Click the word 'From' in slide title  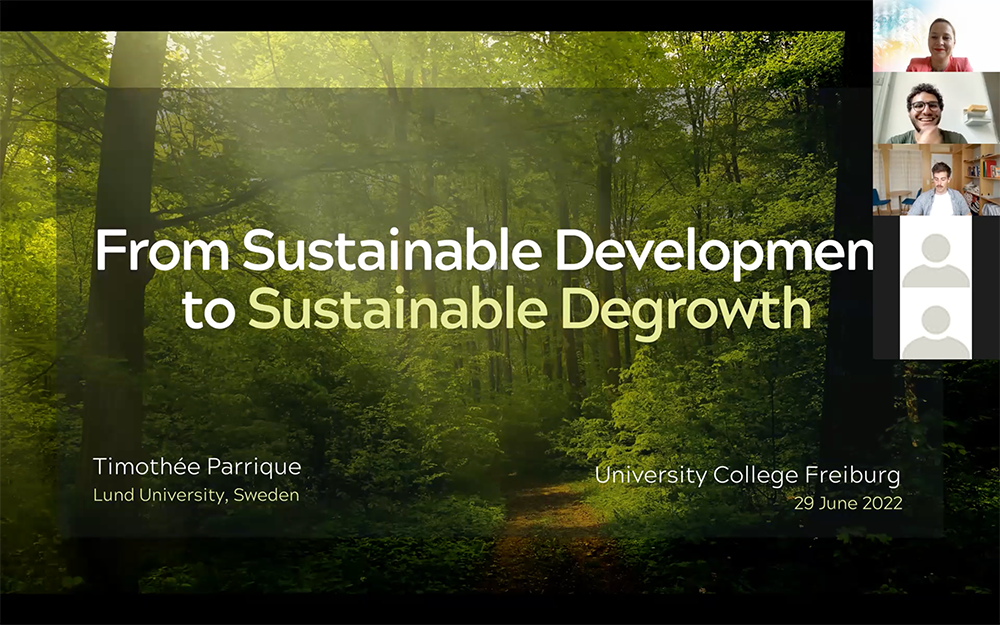tap(162, 252)
